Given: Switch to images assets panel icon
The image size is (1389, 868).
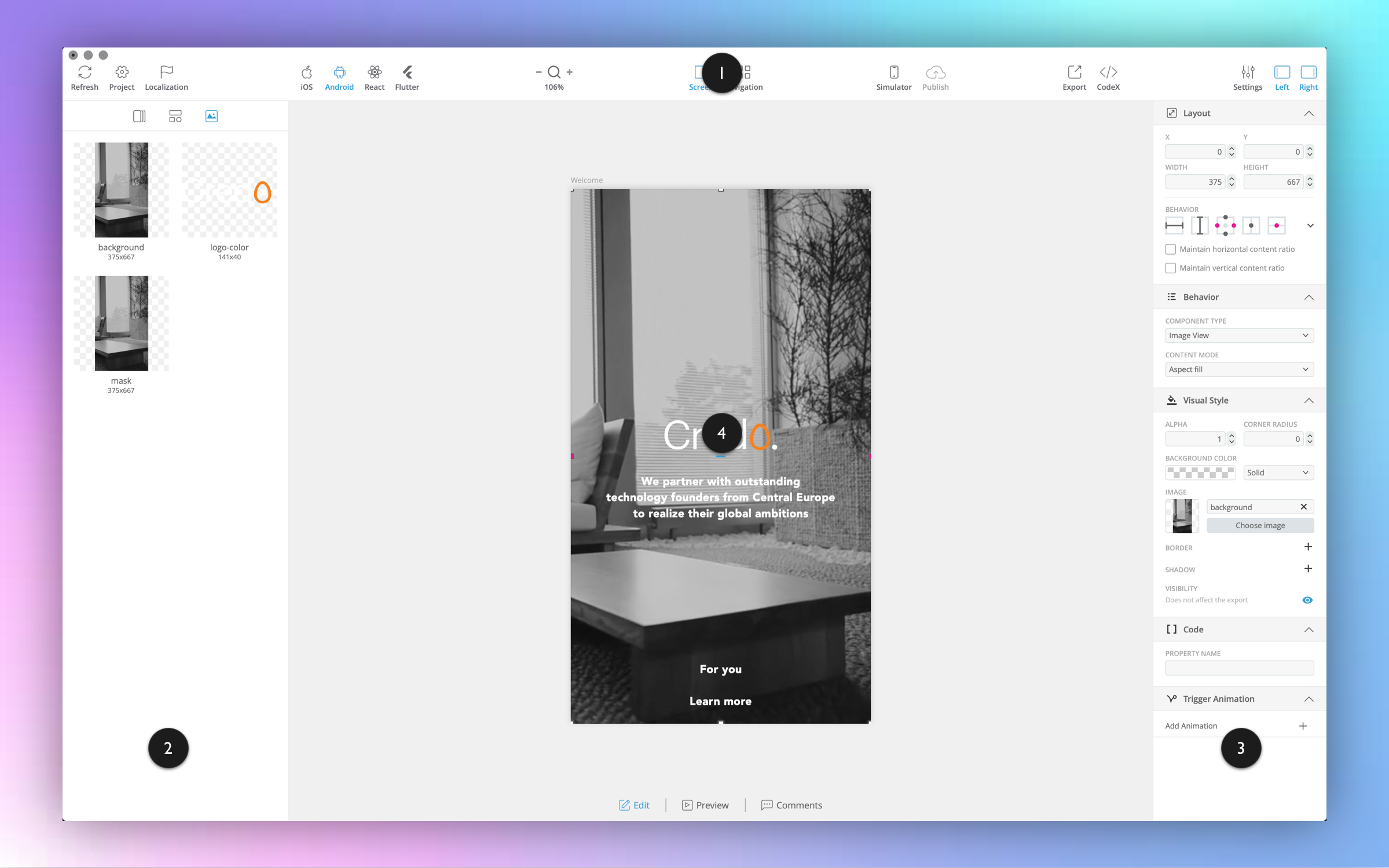Looking at the screenshot, I should pos(211,116).
